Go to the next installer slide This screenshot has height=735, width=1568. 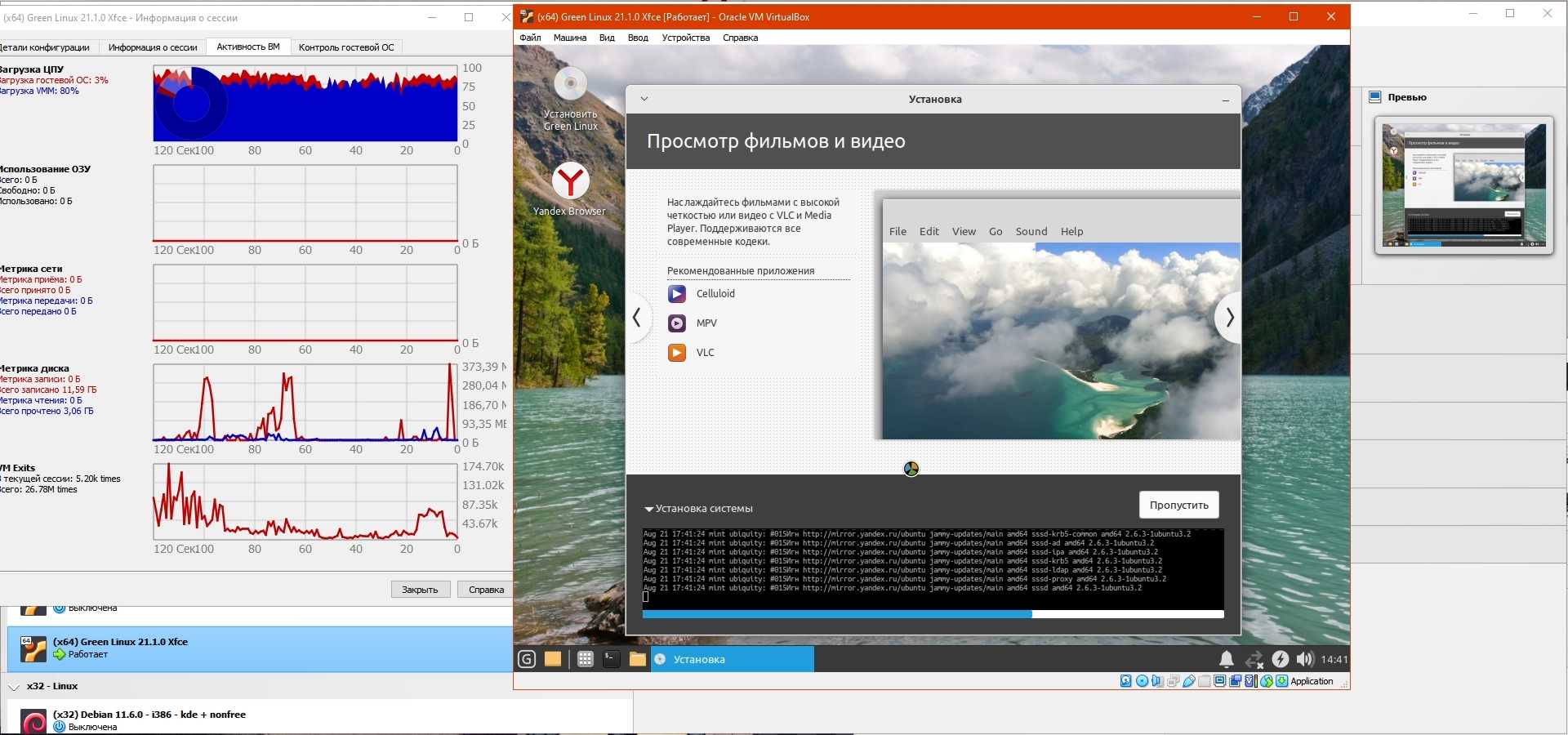pos(1229,318)
